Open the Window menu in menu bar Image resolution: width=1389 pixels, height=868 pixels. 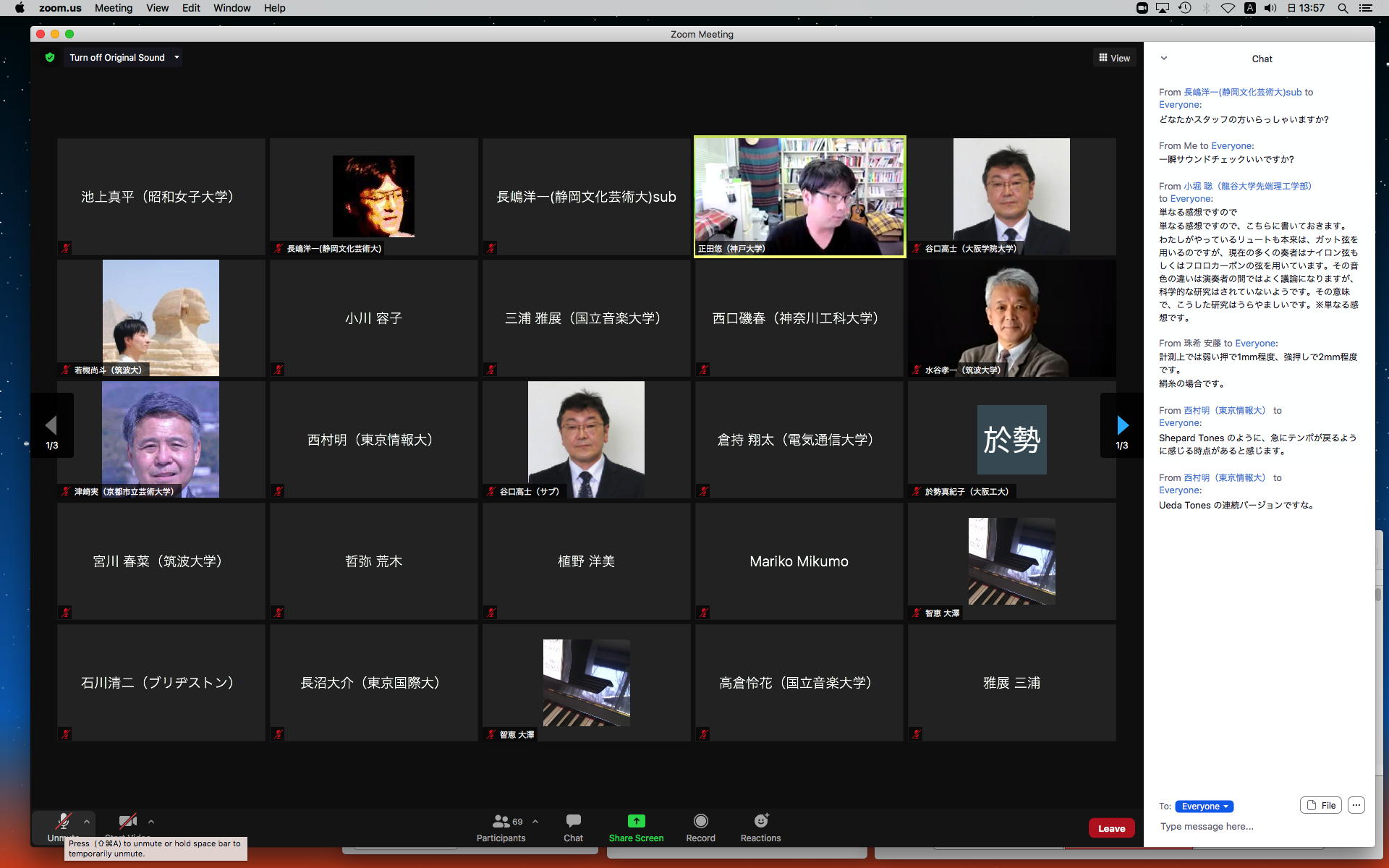pos(231,8)
